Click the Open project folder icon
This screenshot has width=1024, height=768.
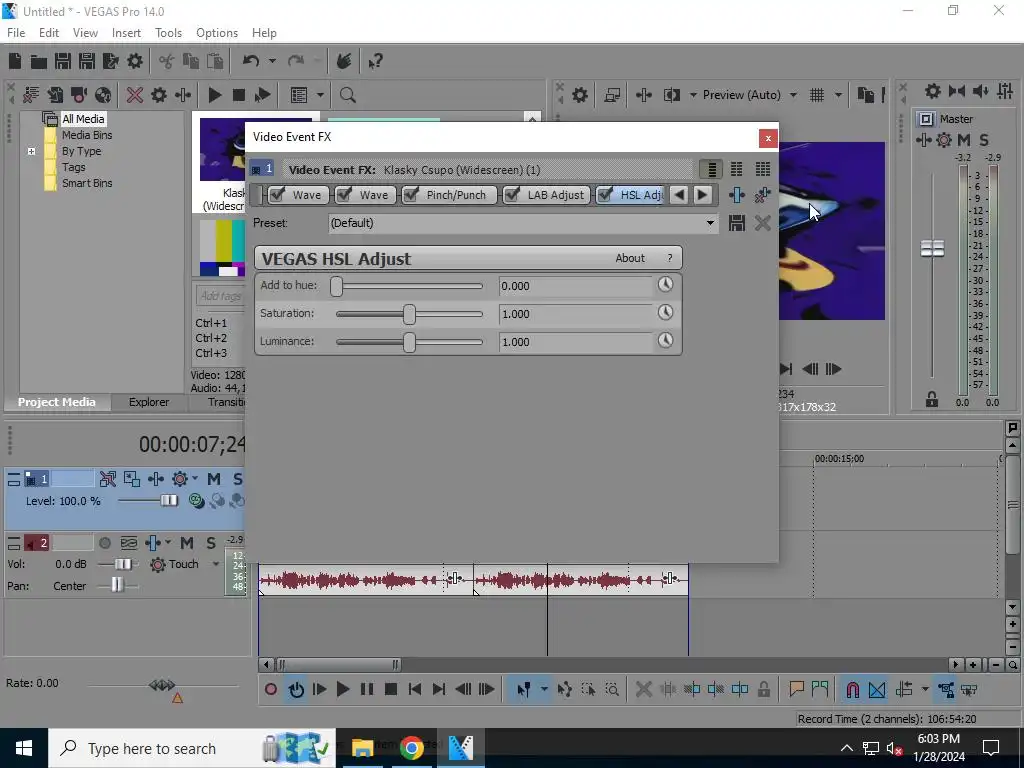click(x=39, y=61)
